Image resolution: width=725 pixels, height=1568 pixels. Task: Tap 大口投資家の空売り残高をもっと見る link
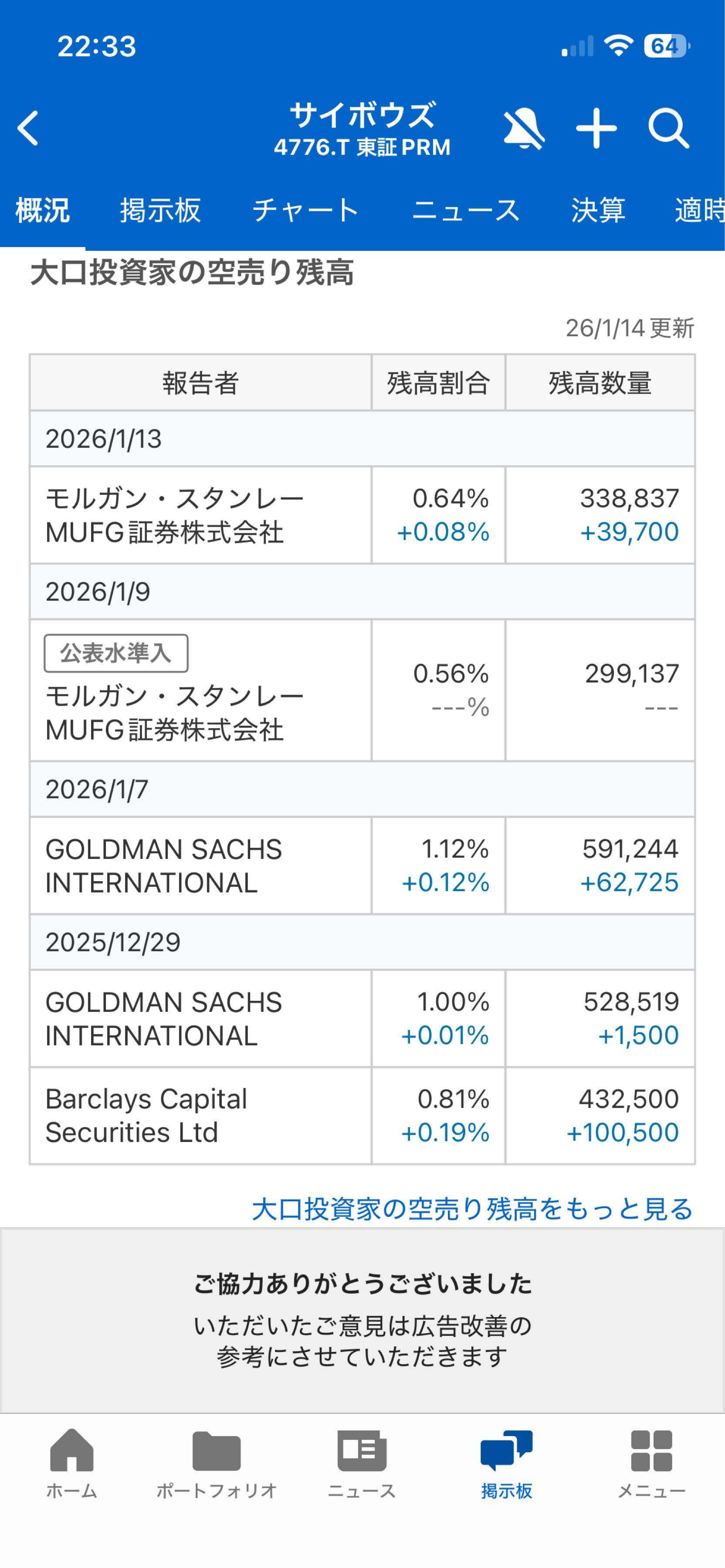(472, 1209)
